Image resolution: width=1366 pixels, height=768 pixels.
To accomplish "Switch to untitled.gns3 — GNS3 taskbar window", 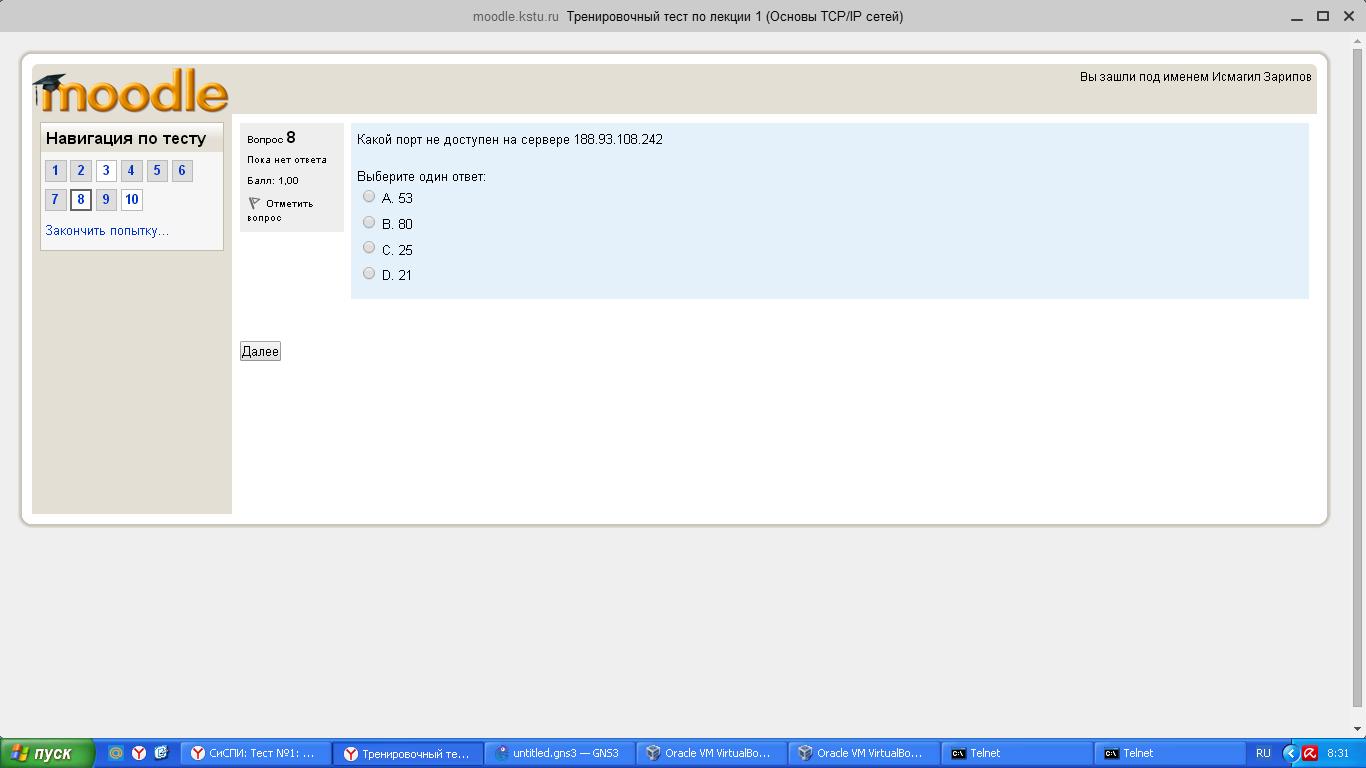I will pyautogui.click(x=559, y=753).
